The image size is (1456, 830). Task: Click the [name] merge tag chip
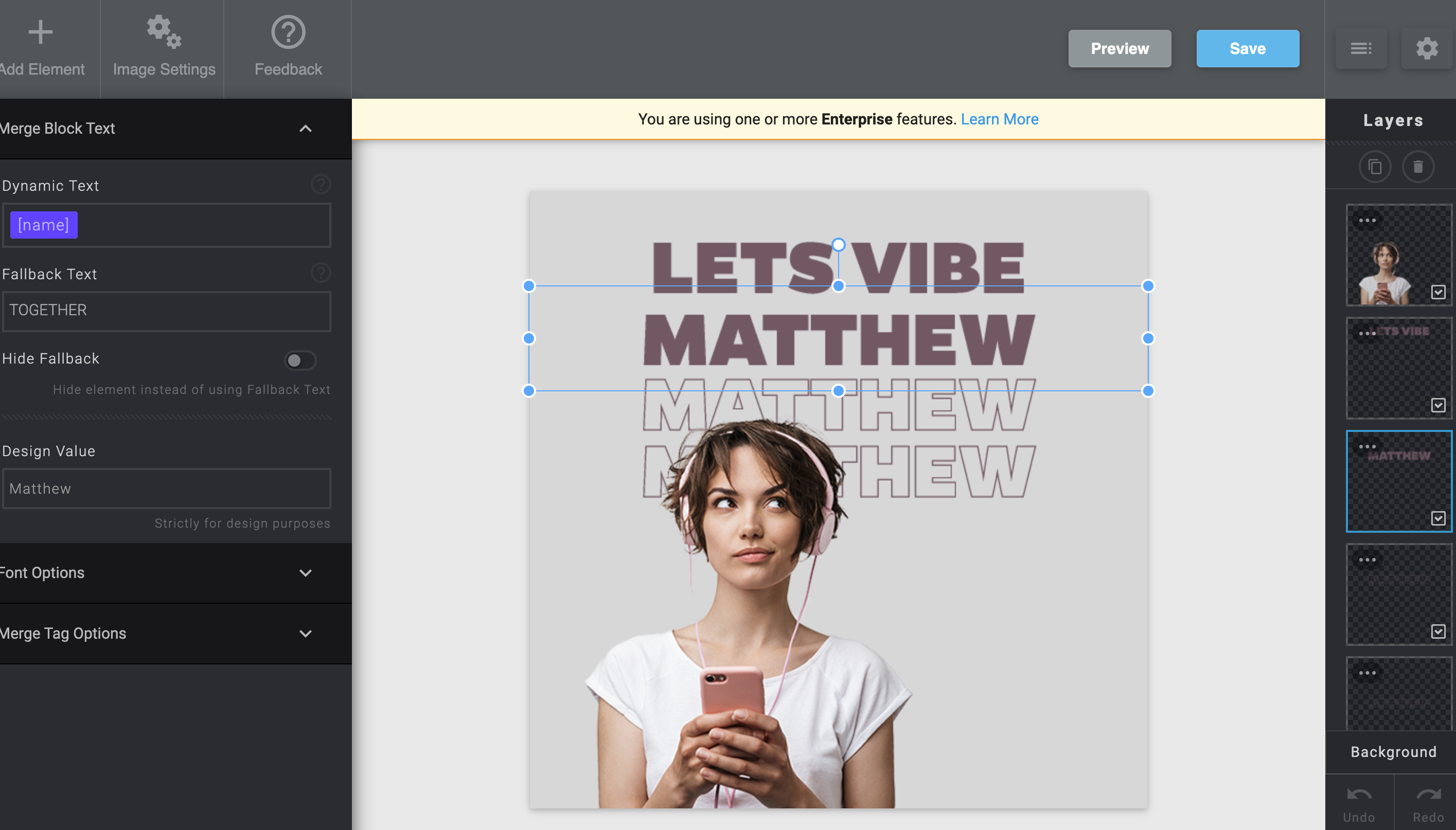[x=43, y=225]
